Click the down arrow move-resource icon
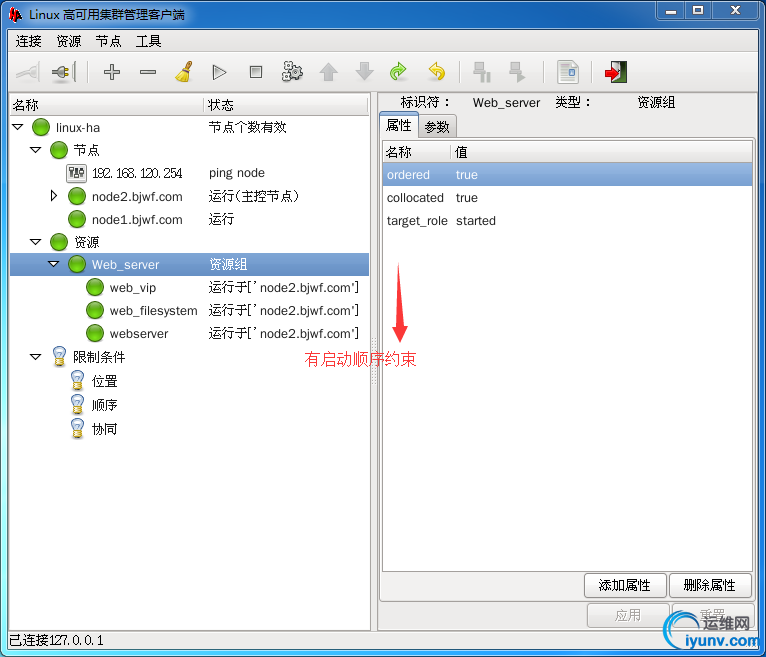This screenshot has height=657, width=766. [x=364, y=72]
